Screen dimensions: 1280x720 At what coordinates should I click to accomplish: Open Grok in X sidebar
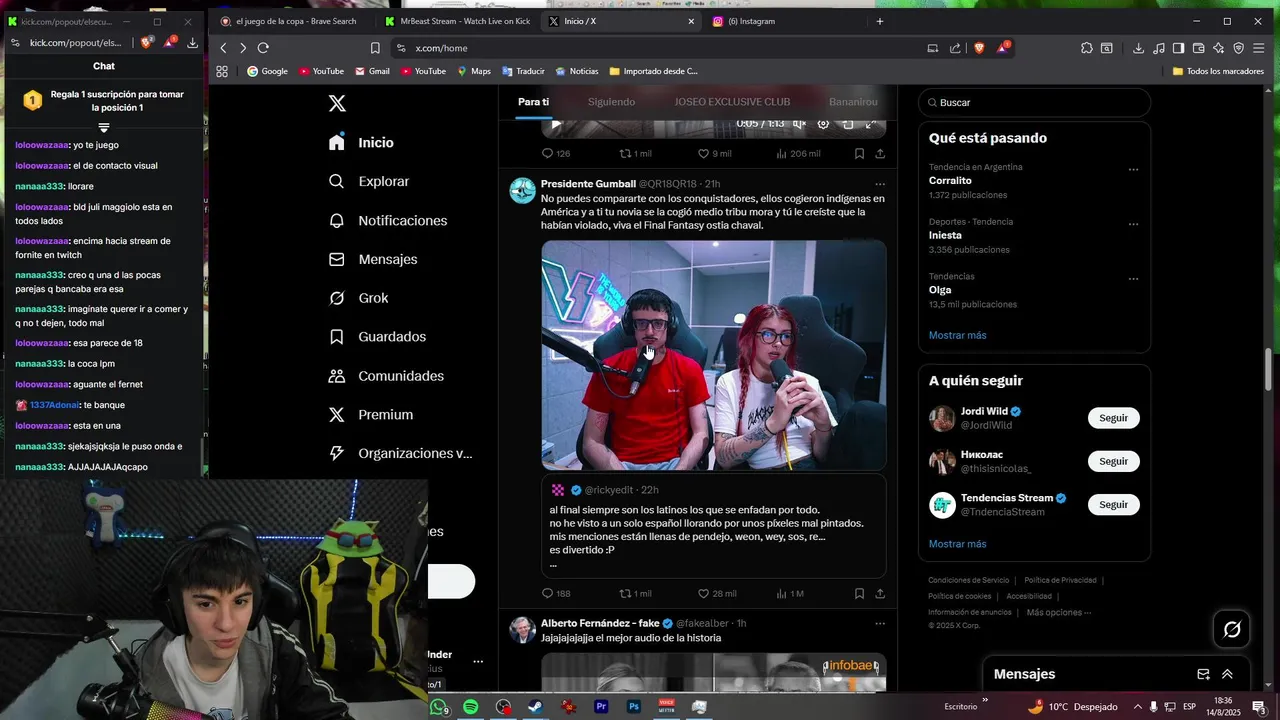(359, 299)
